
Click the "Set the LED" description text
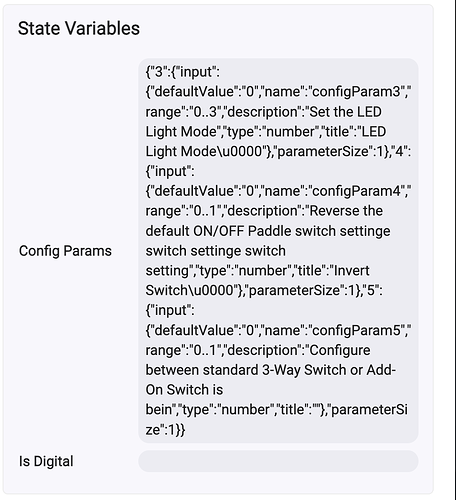click(x=346, y=112)
